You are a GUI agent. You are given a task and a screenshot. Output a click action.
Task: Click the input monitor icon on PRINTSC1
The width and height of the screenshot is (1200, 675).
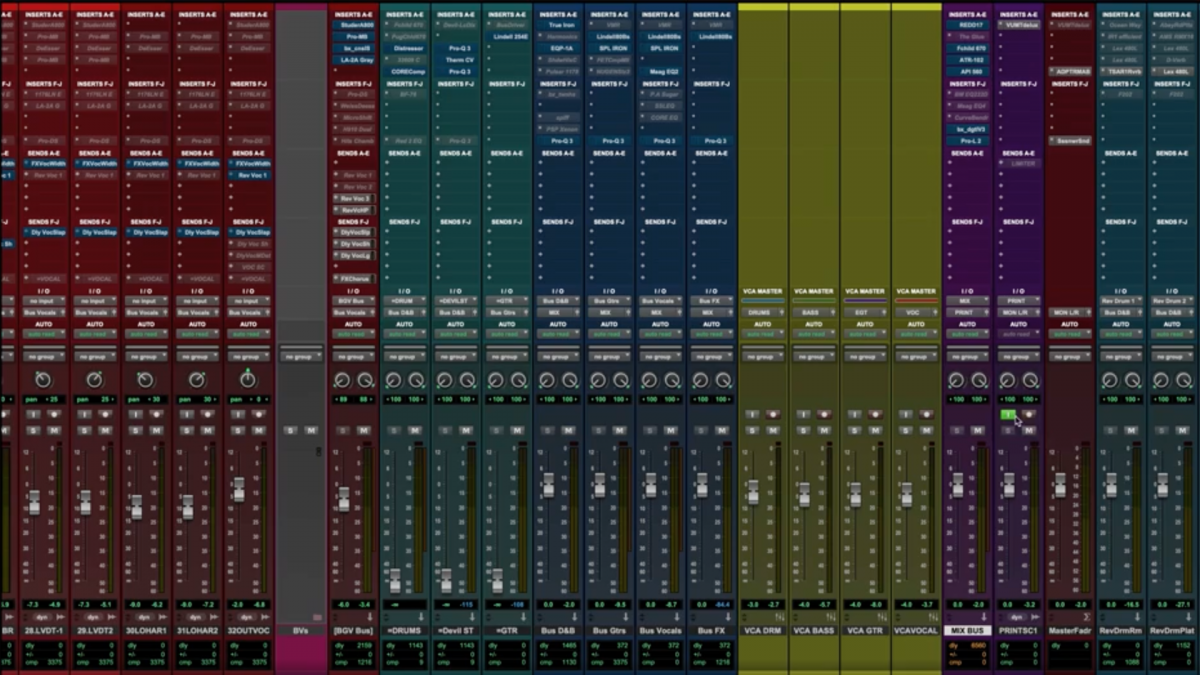1008,415
